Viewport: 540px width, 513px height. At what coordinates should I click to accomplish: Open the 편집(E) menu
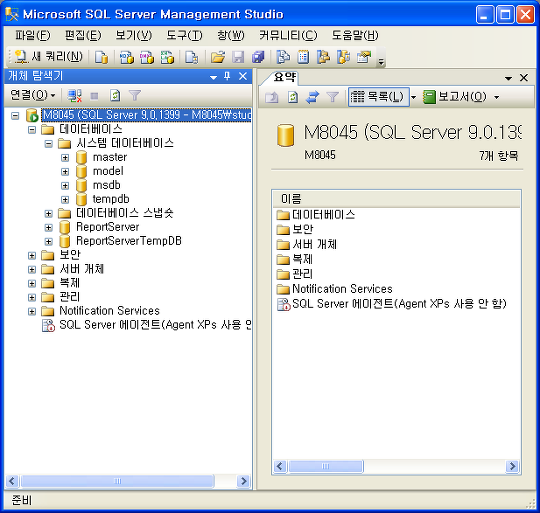pyautogui.click(x=83, y=35)
